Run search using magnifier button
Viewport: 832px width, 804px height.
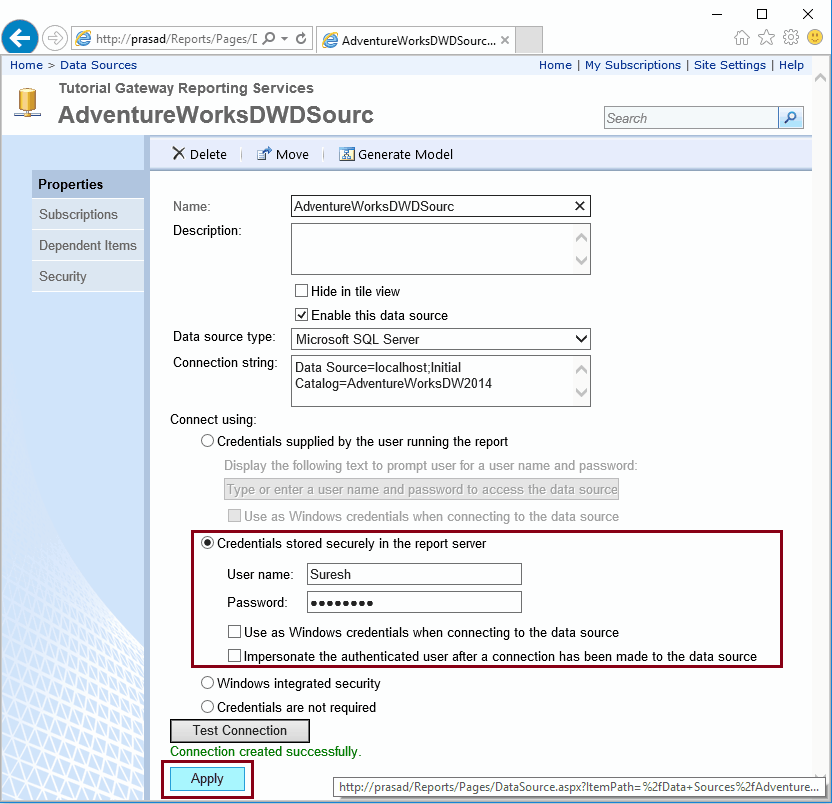(x=791, y=117)
